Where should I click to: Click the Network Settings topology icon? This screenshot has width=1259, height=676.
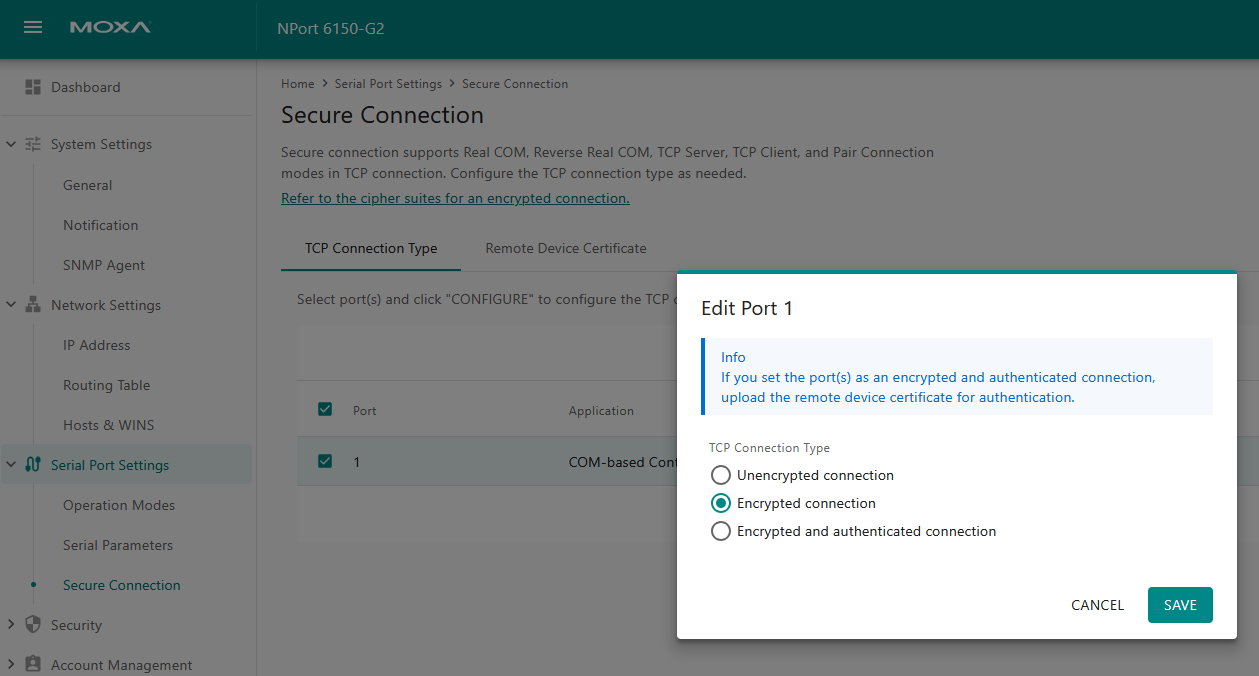coord(33,305)
